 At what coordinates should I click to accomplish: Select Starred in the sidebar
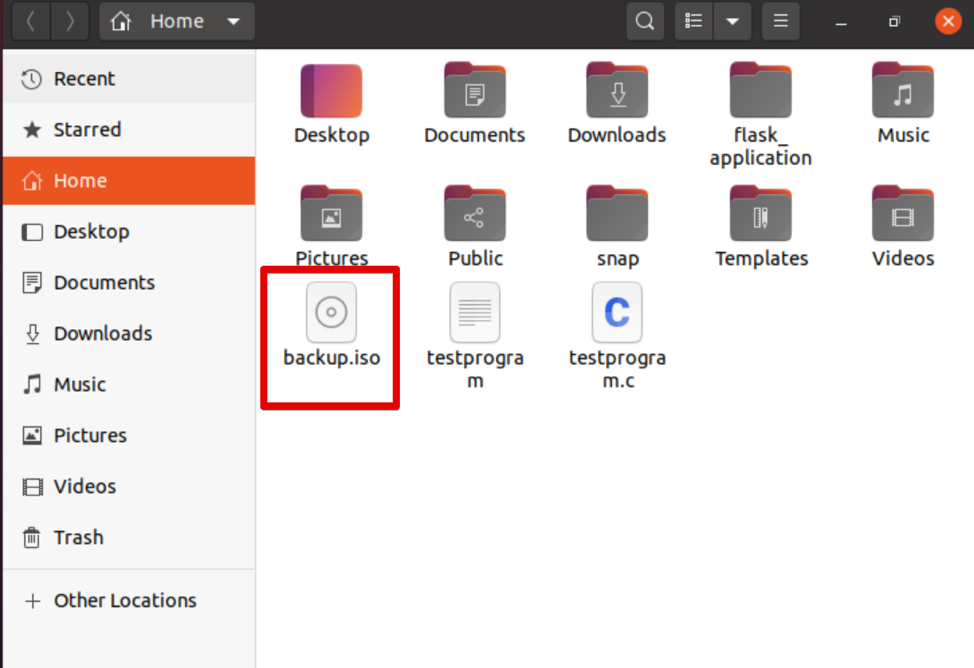(129, 130)
